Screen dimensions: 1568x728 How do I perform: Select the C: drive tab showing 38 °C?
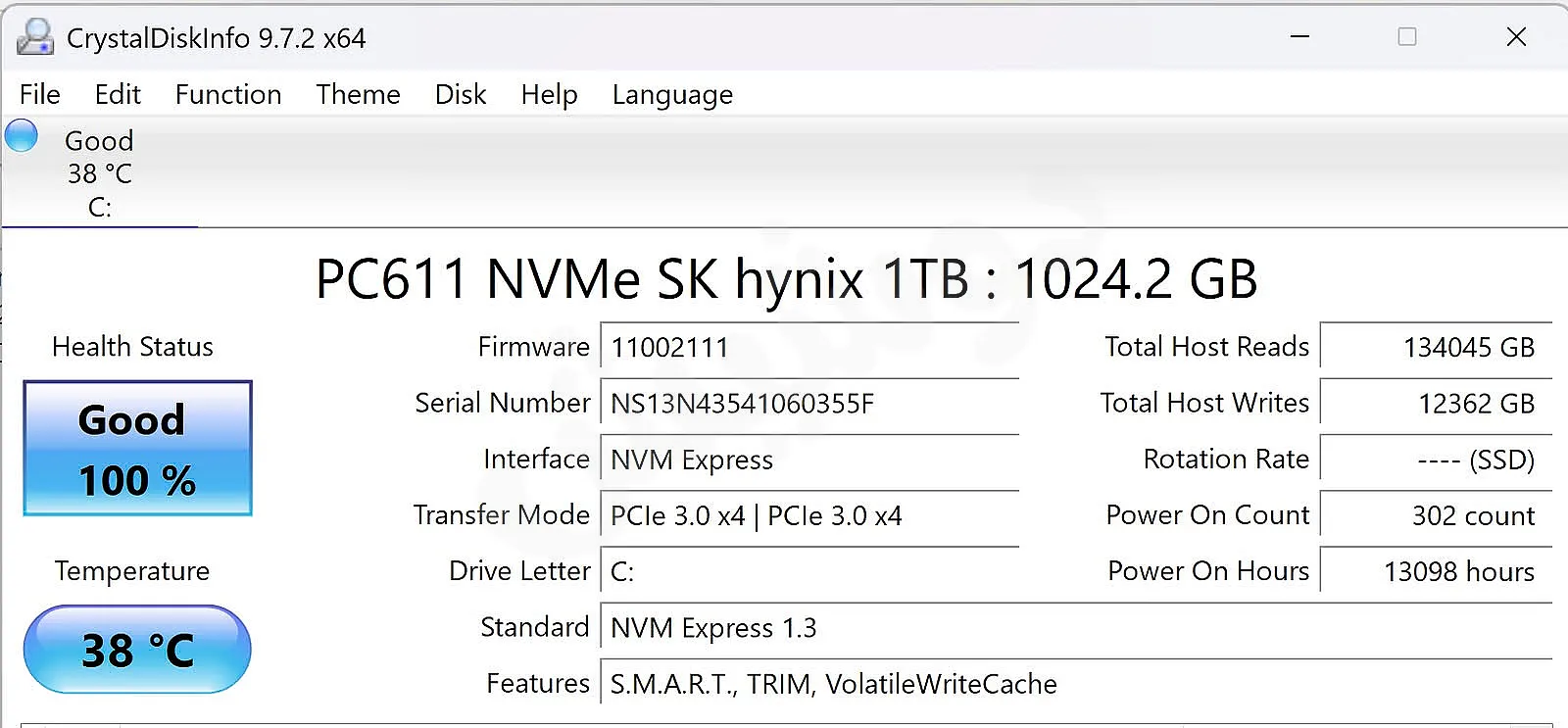(100, 173)
